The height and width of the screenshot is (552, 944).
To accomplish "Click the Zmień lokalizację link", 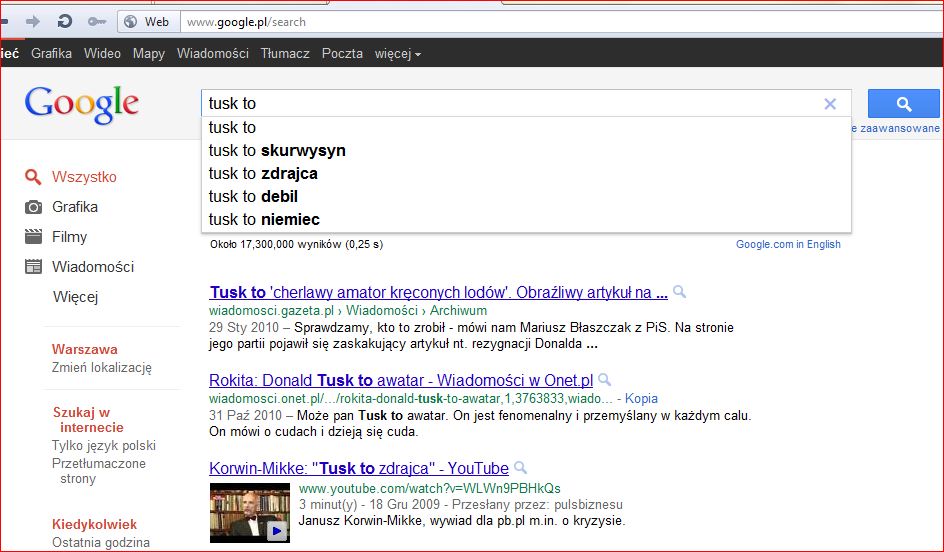I will pos(102,367).
